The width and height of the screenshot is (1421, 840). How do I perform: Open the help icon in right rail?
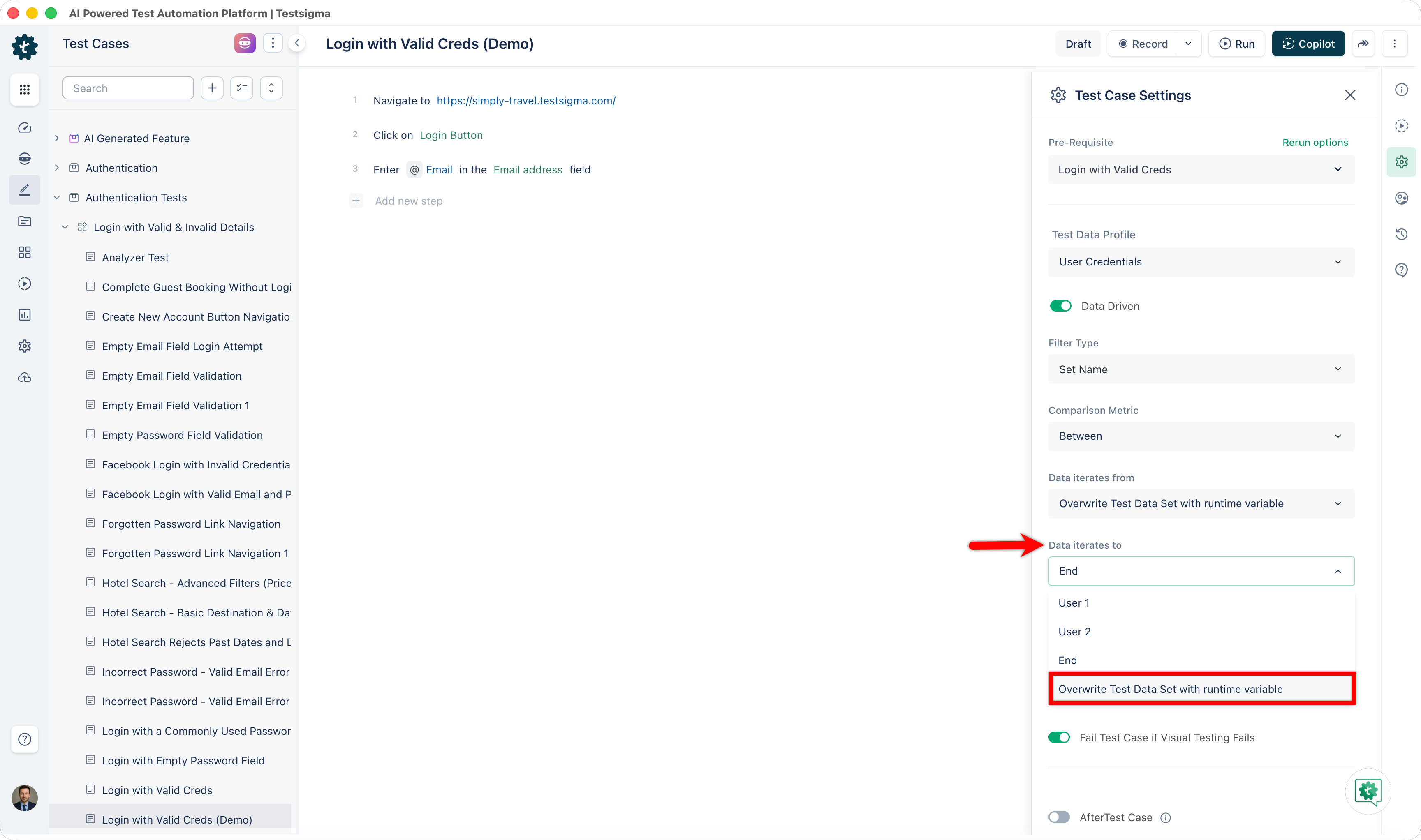[1402, 270]
